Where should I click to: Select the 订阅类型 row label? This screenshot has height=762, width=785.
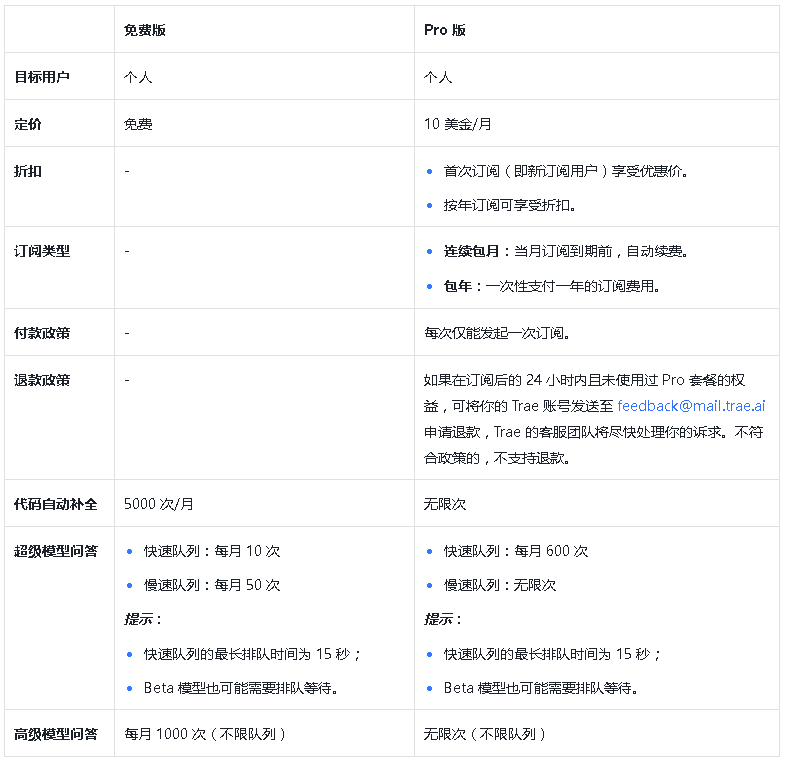(x=42, y=251)
